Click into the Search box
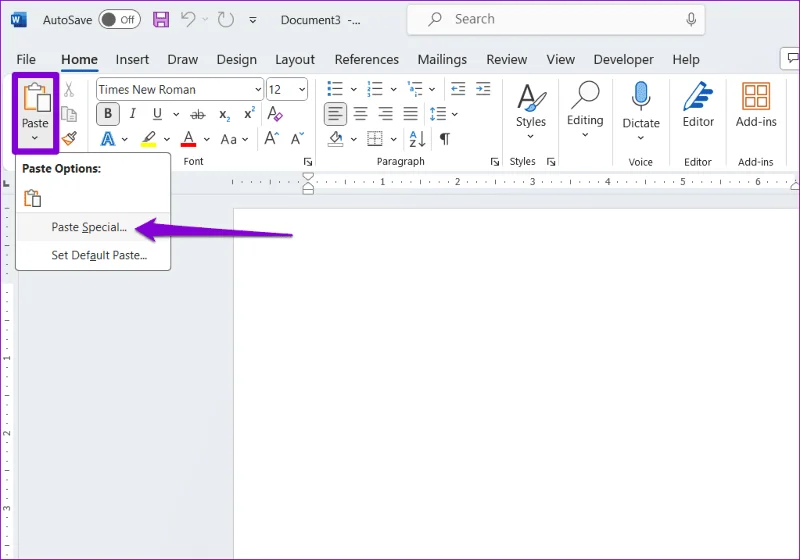This screenshot has width=800, height=560. point(556,19)
